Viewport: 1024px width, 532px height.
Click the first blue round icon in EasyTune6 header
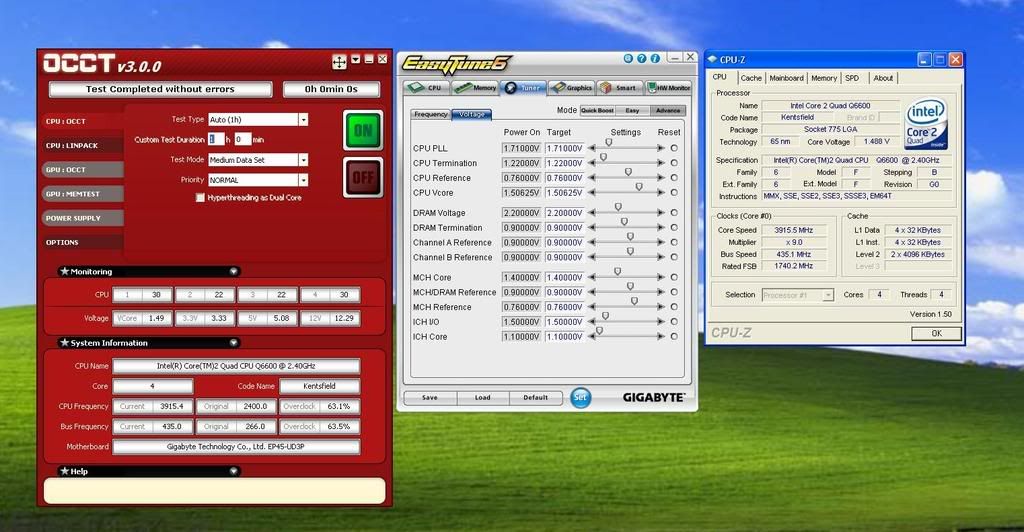pyautogui.click(x=628, y=58)
